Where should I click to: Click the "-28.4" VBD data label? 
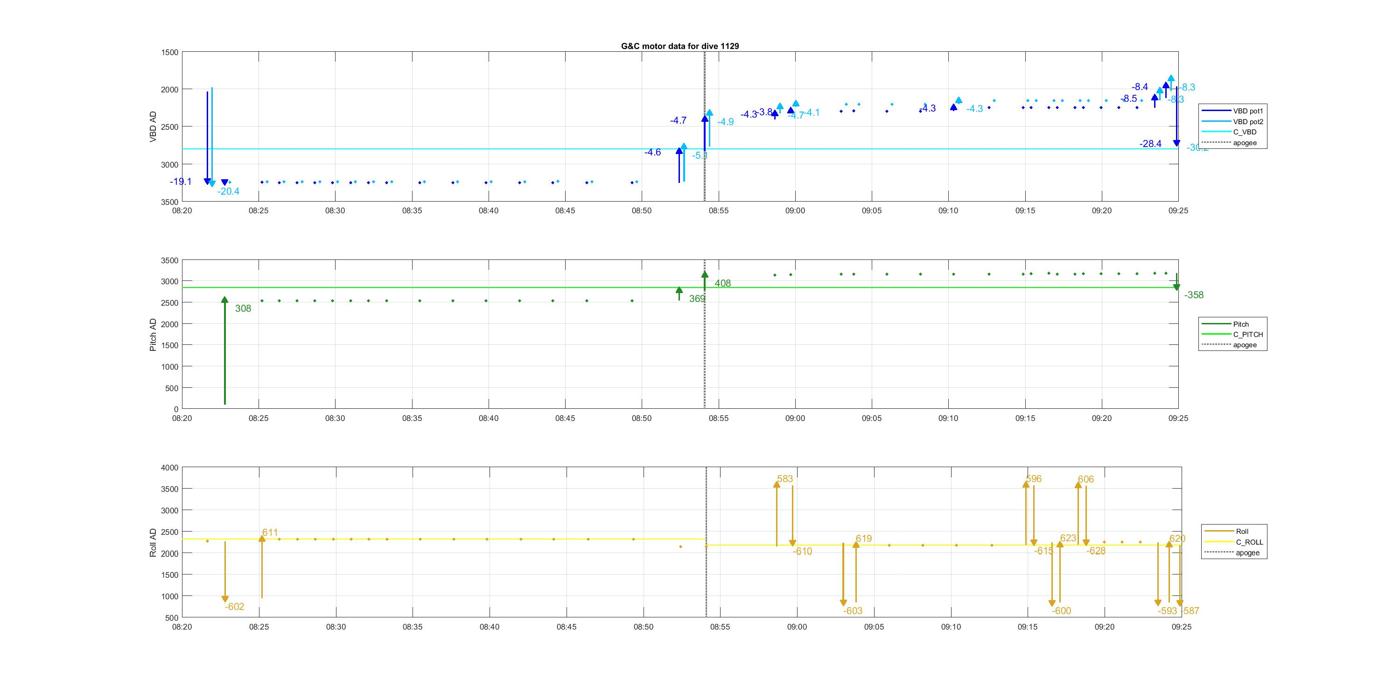(1151, 144)
